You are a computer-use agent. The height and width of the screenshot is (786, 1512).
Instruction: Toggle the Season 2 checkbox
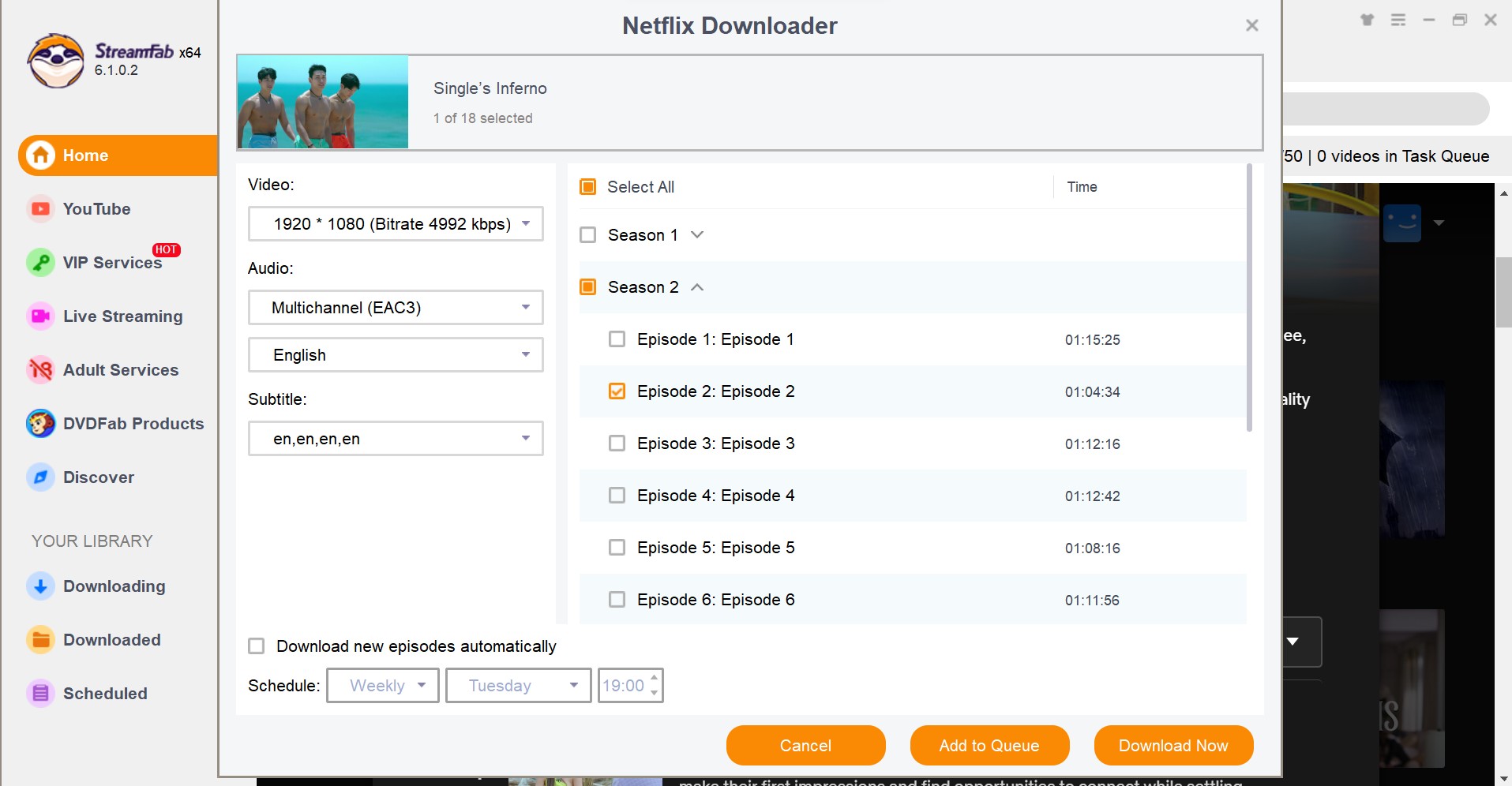click(x=587, y=287)
